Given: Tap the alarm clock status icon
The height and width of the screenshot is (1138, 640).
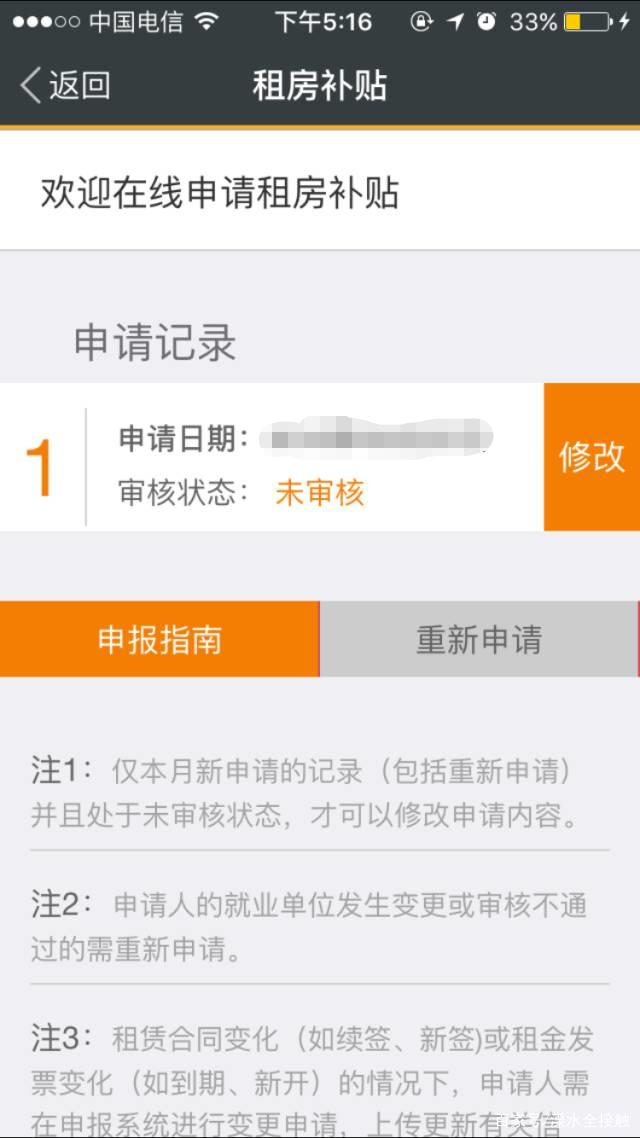Looking at the screenshot, I should (x=486, y=22).
